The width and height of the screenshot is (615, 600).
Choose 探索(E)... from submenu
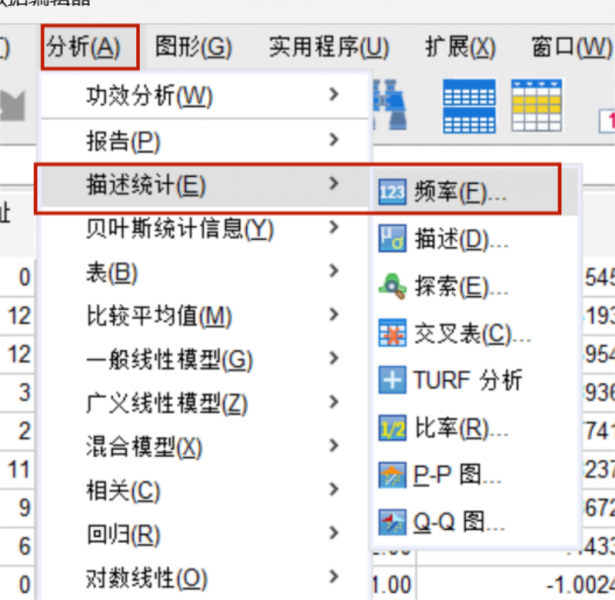pyautogui.click(x=476, y=286)
